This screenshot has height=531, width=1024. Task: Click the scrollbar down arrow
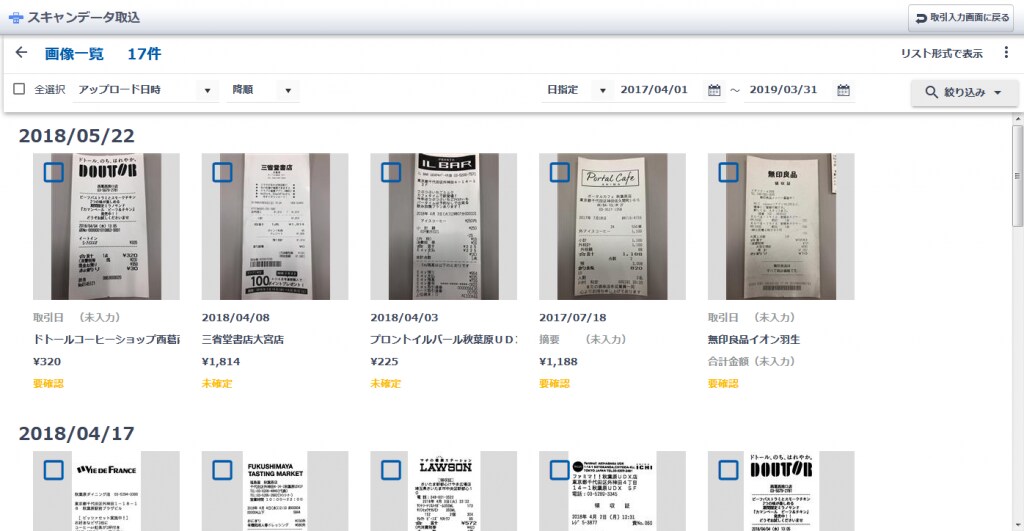coord(1017,524)
